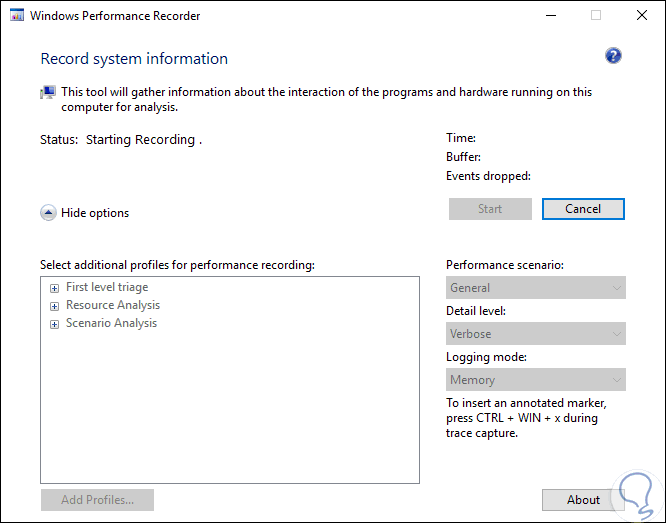Click the blue help question mark icon
The width and height of the screenshot is (666, 523).
[613, 56]
